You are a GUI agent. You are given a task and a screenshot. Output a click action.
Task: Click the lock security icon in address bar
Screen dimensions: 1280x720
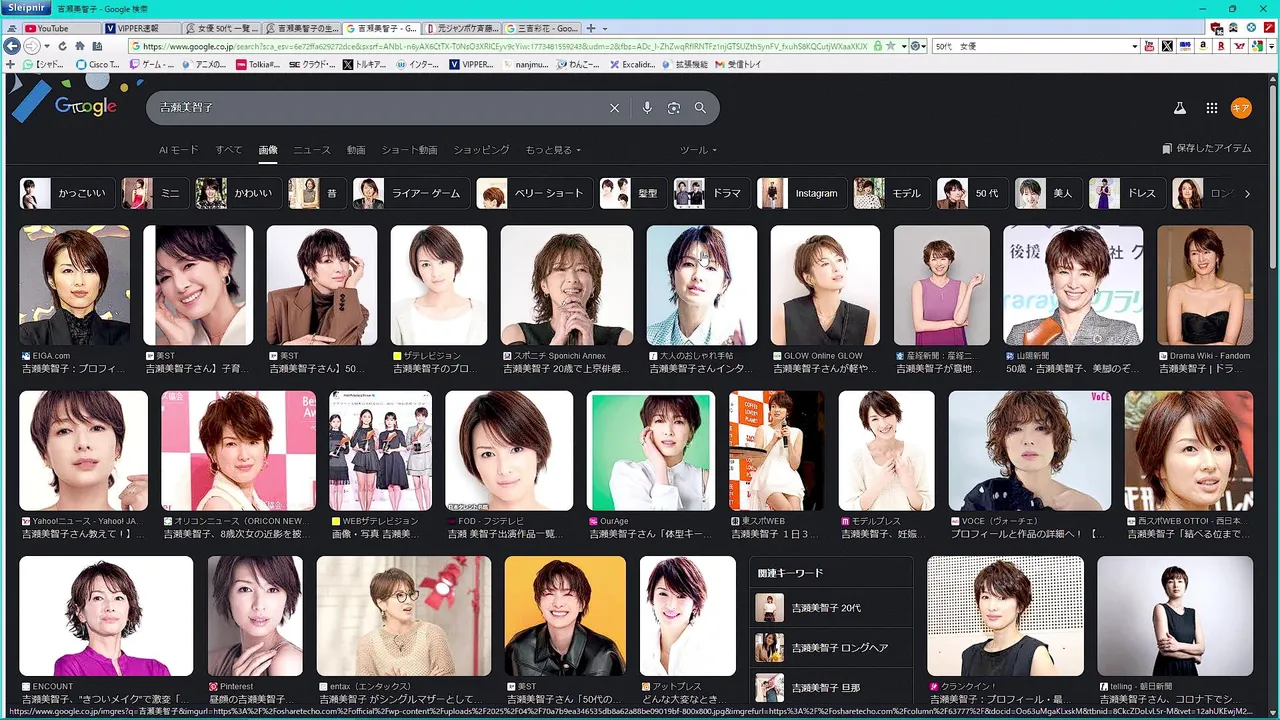coord(877,46)
